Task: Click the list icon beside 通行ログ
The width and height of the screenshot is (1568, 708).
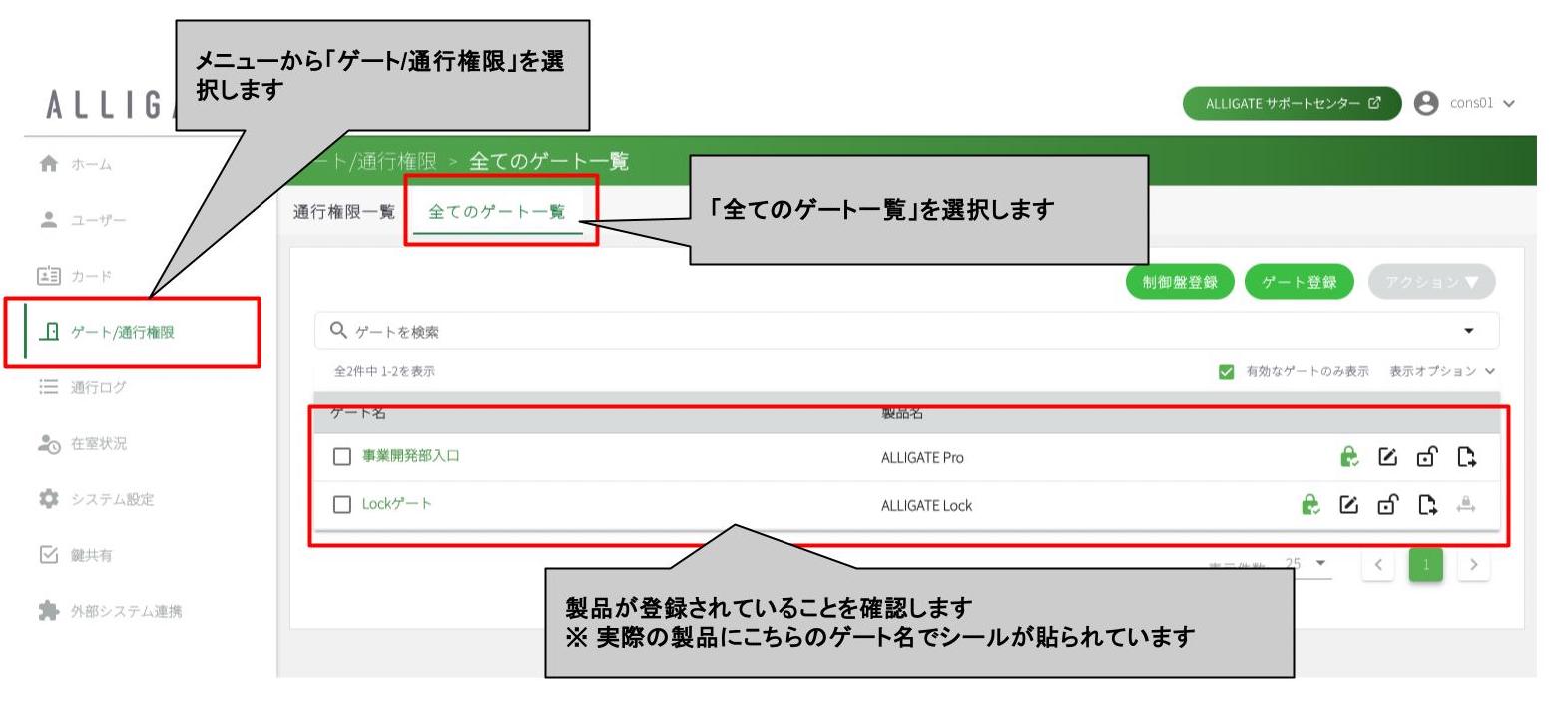Action: (x=48, y=387)
